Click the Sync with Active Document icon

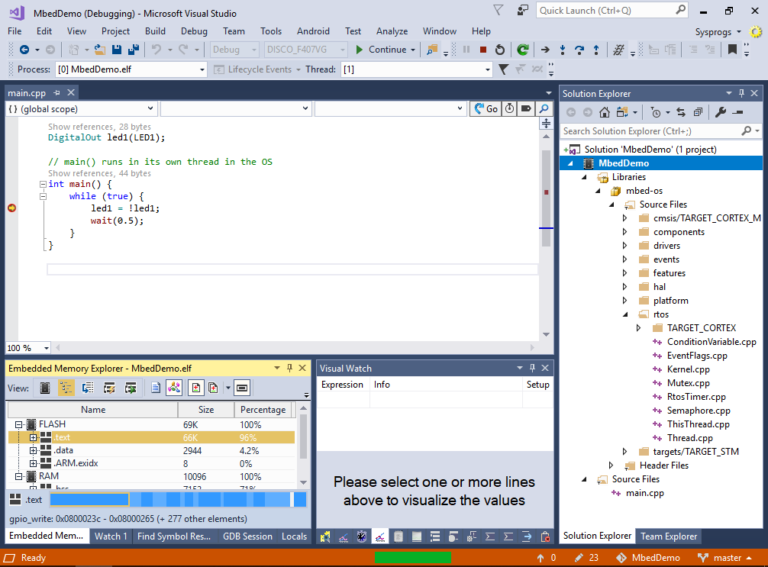coord(681,113)
